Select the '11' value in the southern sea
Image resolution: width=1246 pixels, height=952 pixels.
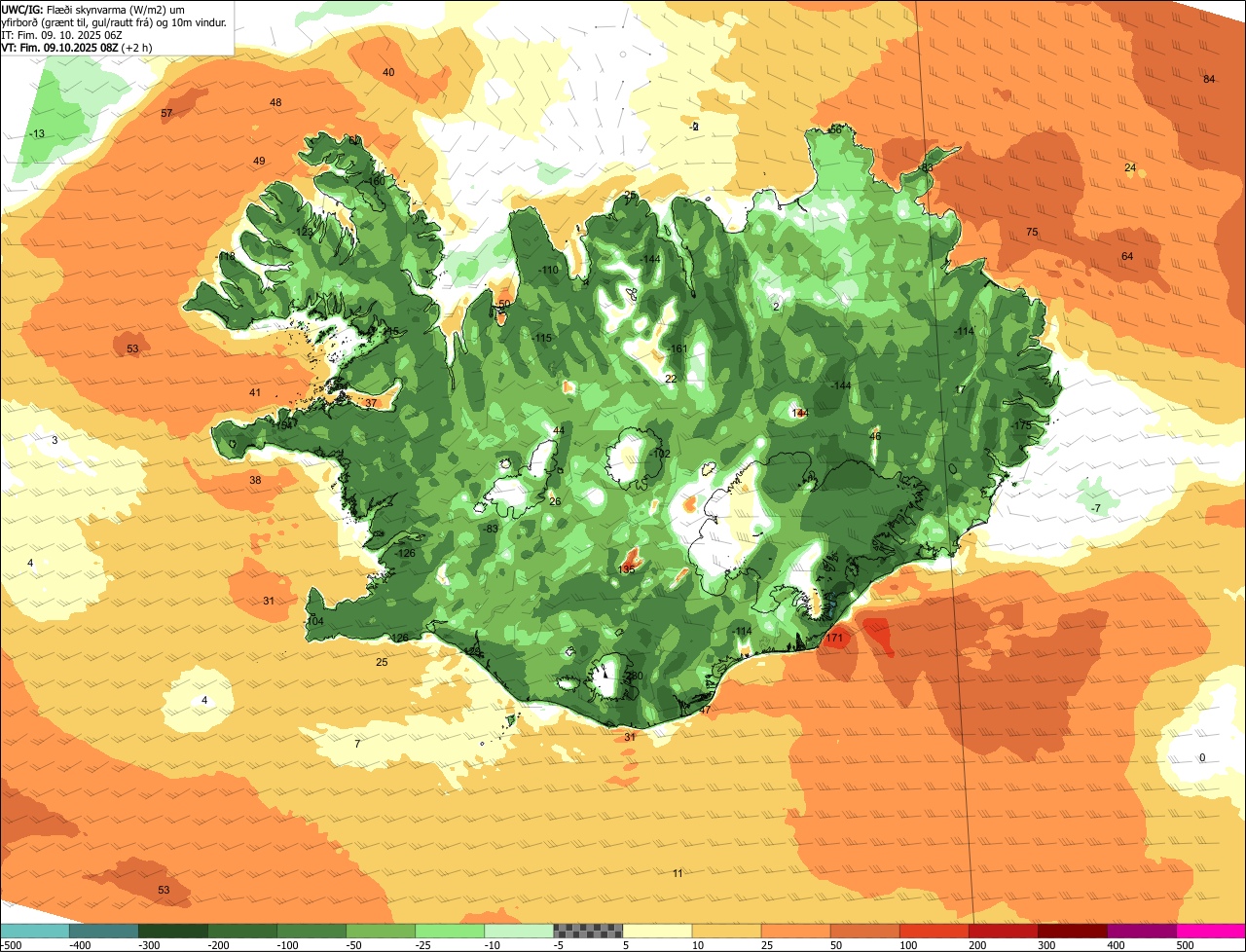tap(678, 873)
